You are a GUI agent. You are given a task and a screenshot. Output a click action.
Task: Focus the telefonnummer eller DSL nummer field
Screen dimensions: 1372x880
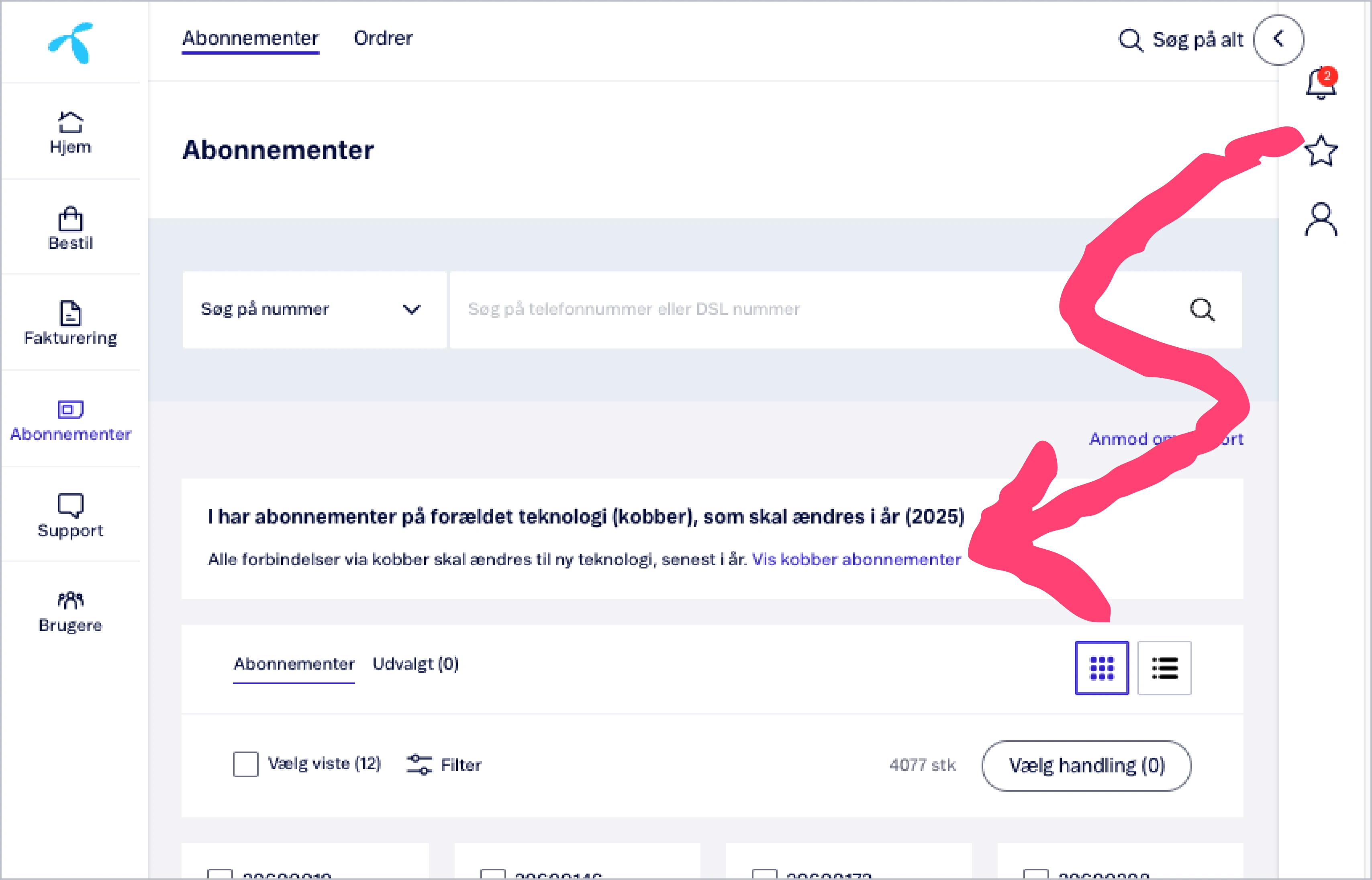tap(846, 310)
